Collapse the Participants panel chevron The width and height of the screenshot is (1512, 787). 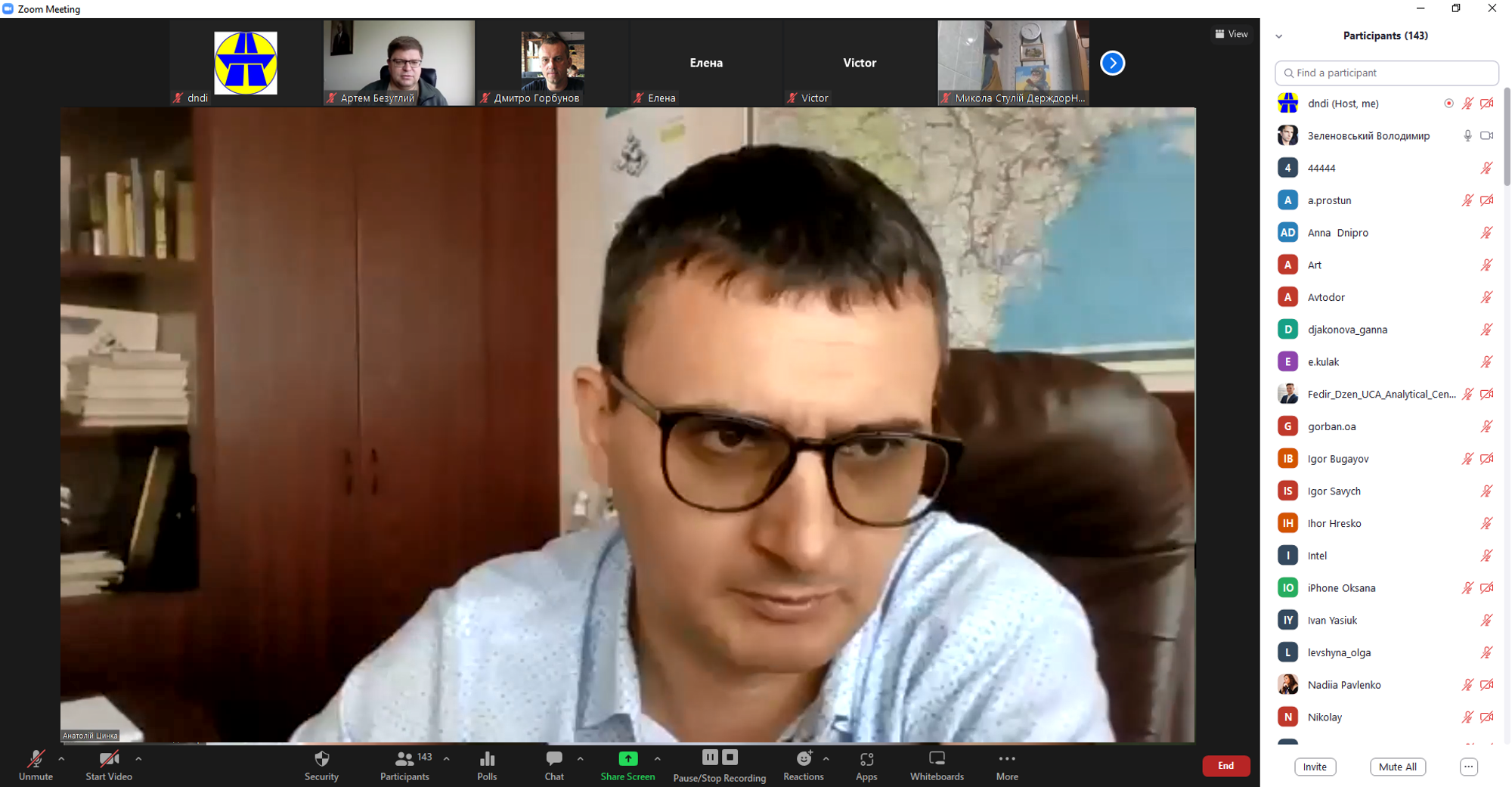[x=1279, y=36]
